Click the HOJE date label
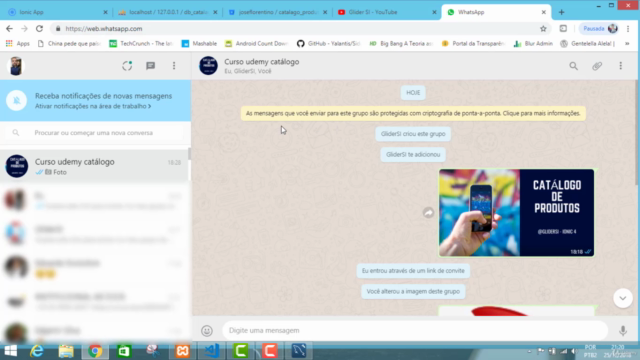This screenshot has width=640, height=360. point(413,93)
